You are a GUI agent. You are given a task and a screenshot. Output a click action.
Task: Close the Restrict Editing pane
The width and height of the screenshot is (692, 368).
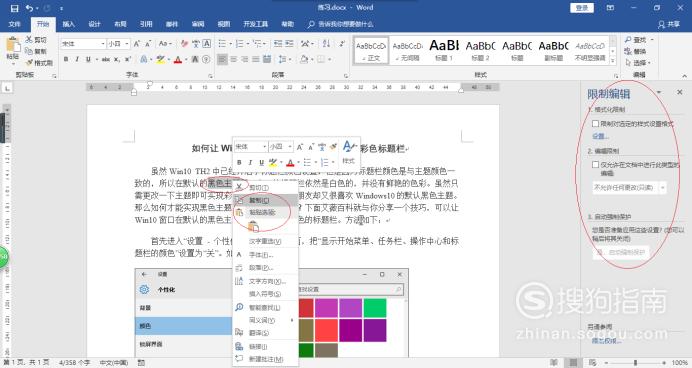tap(680, 92)
